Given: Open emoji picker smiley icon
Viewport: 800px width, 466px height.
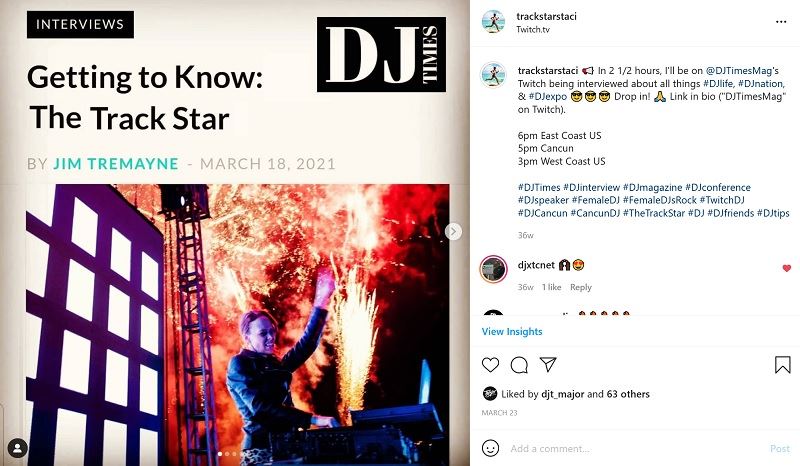Looking at the screenshot, I should [x=490, y=448].
